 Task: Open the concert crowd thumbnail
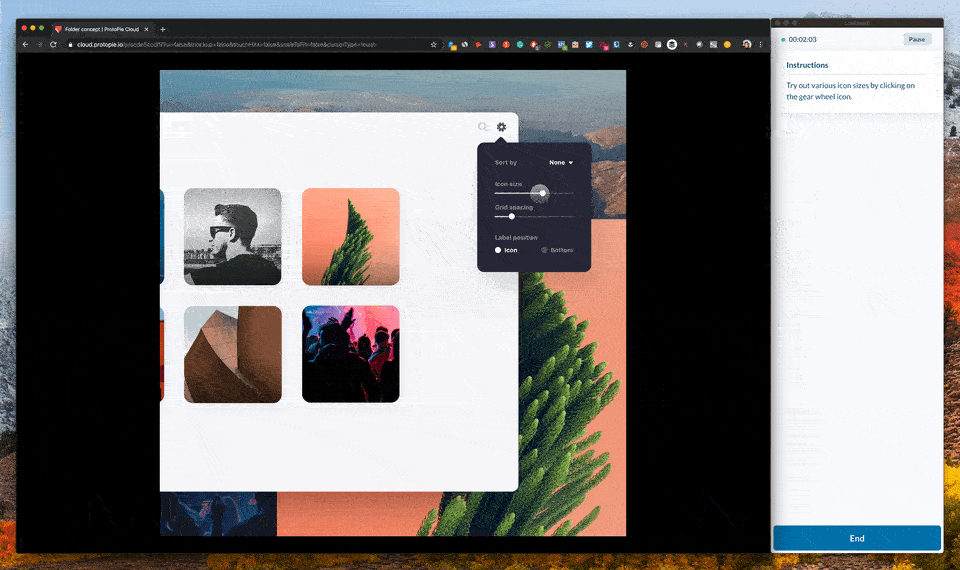click(351, 354)
